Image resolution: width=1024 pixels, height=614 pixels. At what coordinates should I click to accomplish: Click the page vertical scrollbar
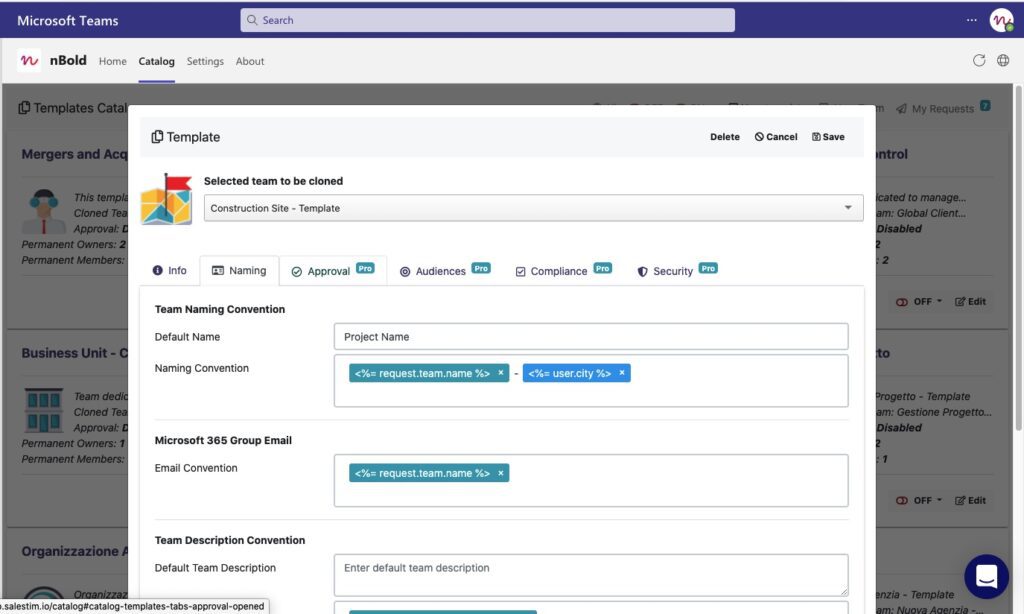(1018, 257)
